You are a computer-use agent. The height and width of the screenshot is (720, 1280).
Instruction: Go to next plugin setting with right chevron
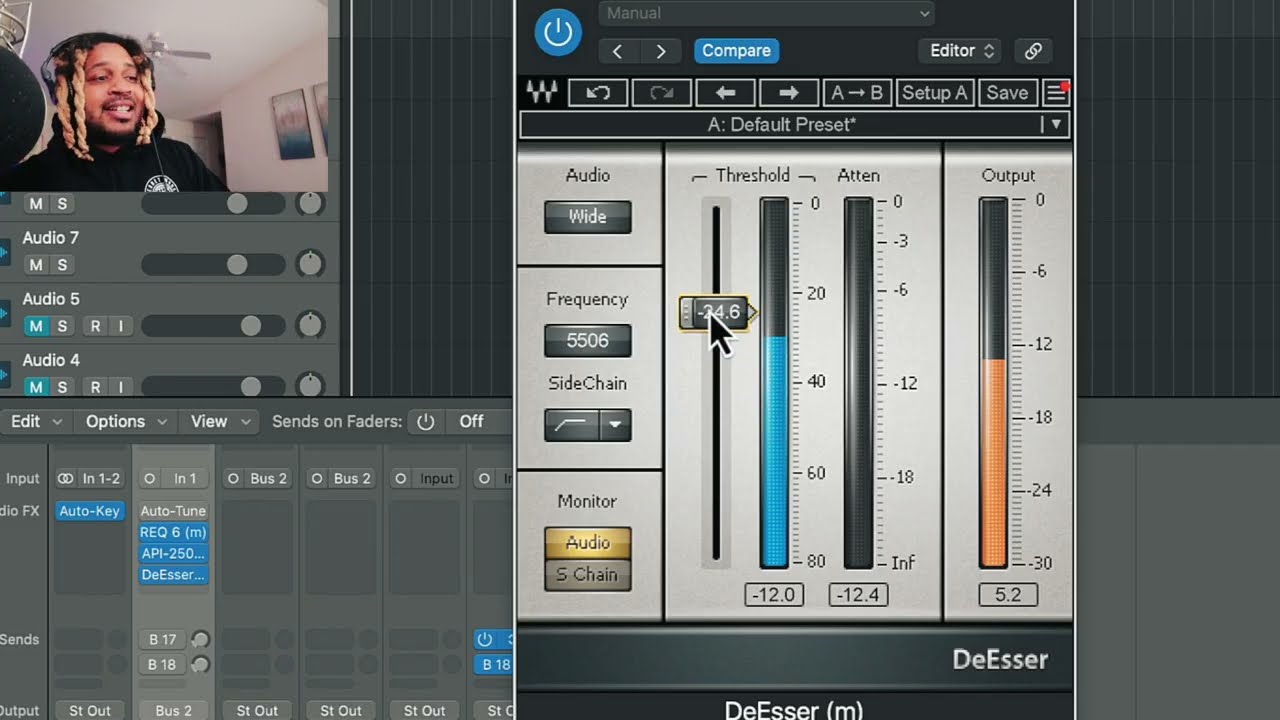click(x=660, y=51)
